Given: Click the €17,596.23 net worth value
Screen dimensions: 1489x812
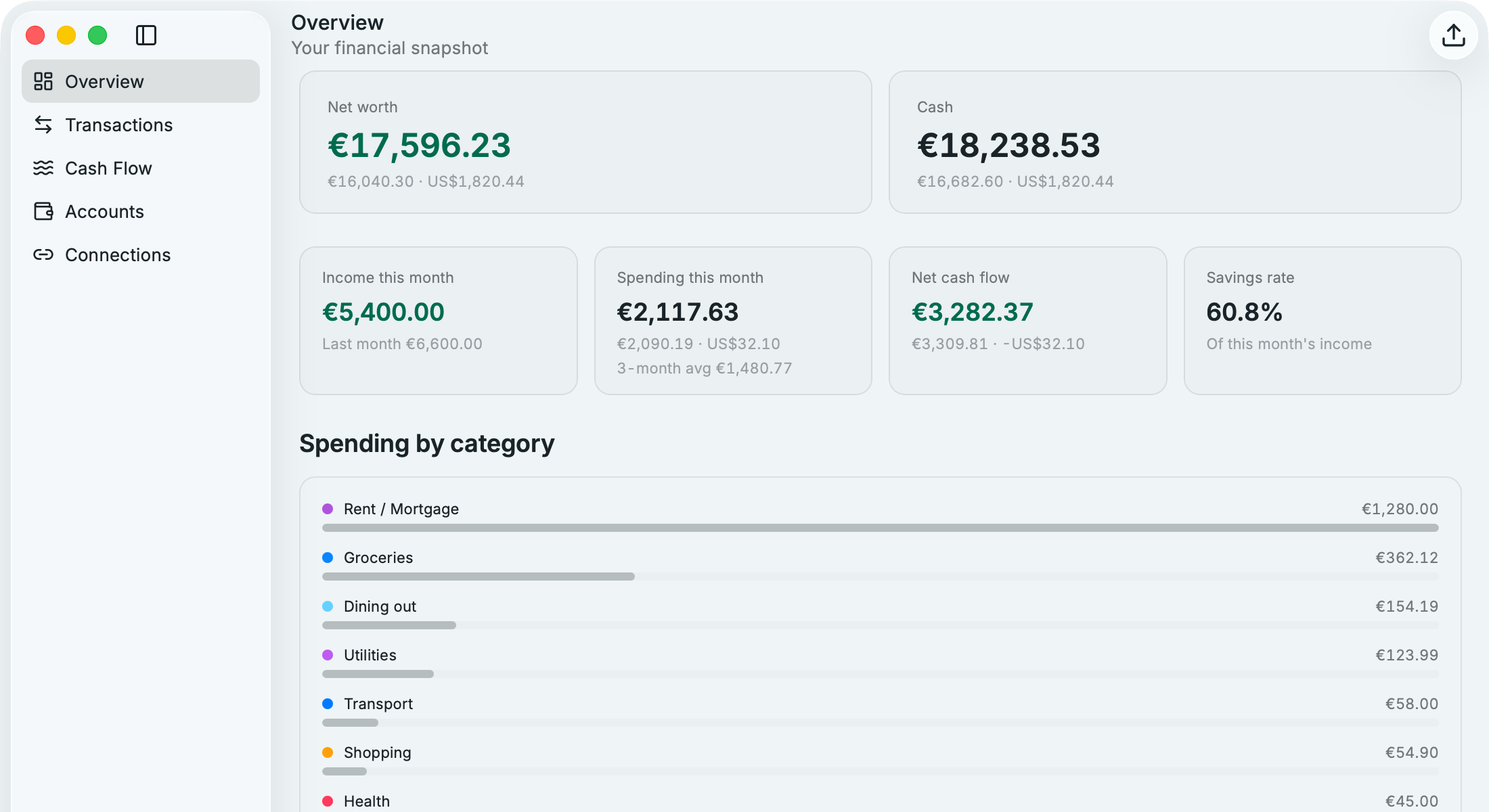Looking at the screenshot, I should [419, 145].
